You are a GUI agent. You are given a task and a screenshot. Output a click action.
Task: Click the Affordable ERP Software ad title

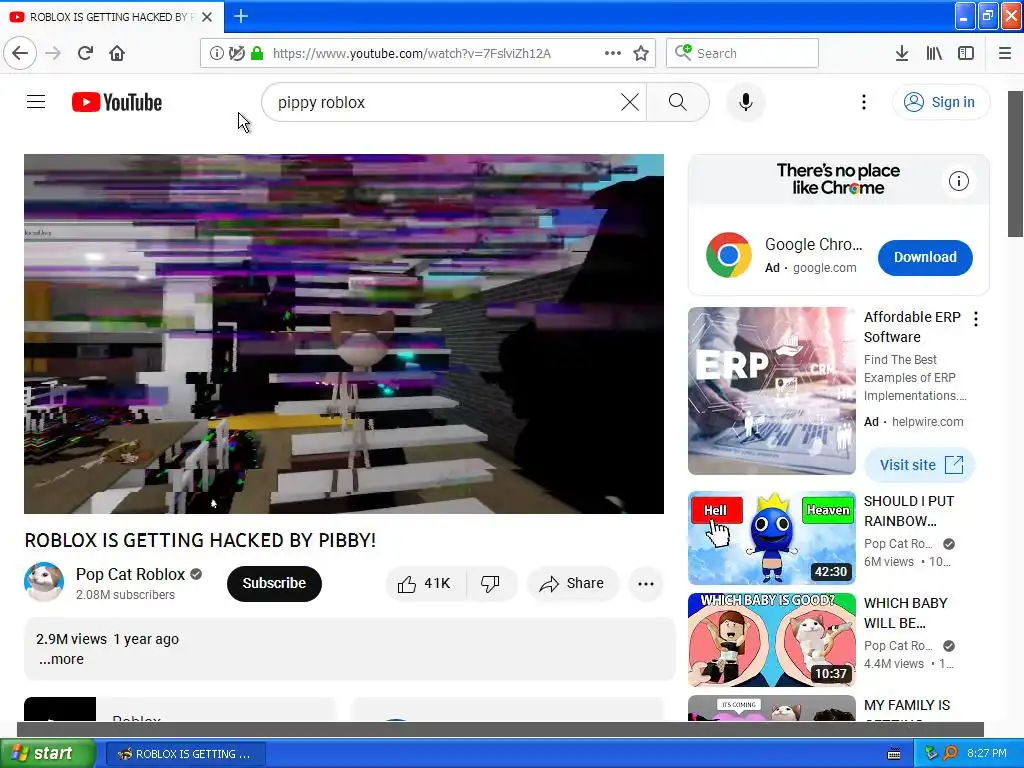[912, 327]
